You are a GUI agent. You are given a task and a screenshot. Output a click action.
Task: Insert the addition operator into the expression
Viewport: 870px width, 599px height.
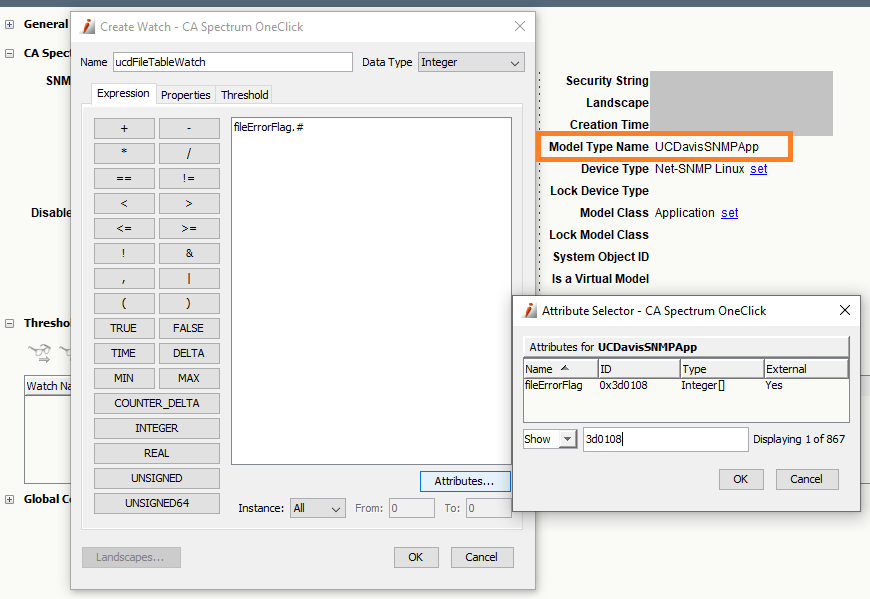coord(124,128)
